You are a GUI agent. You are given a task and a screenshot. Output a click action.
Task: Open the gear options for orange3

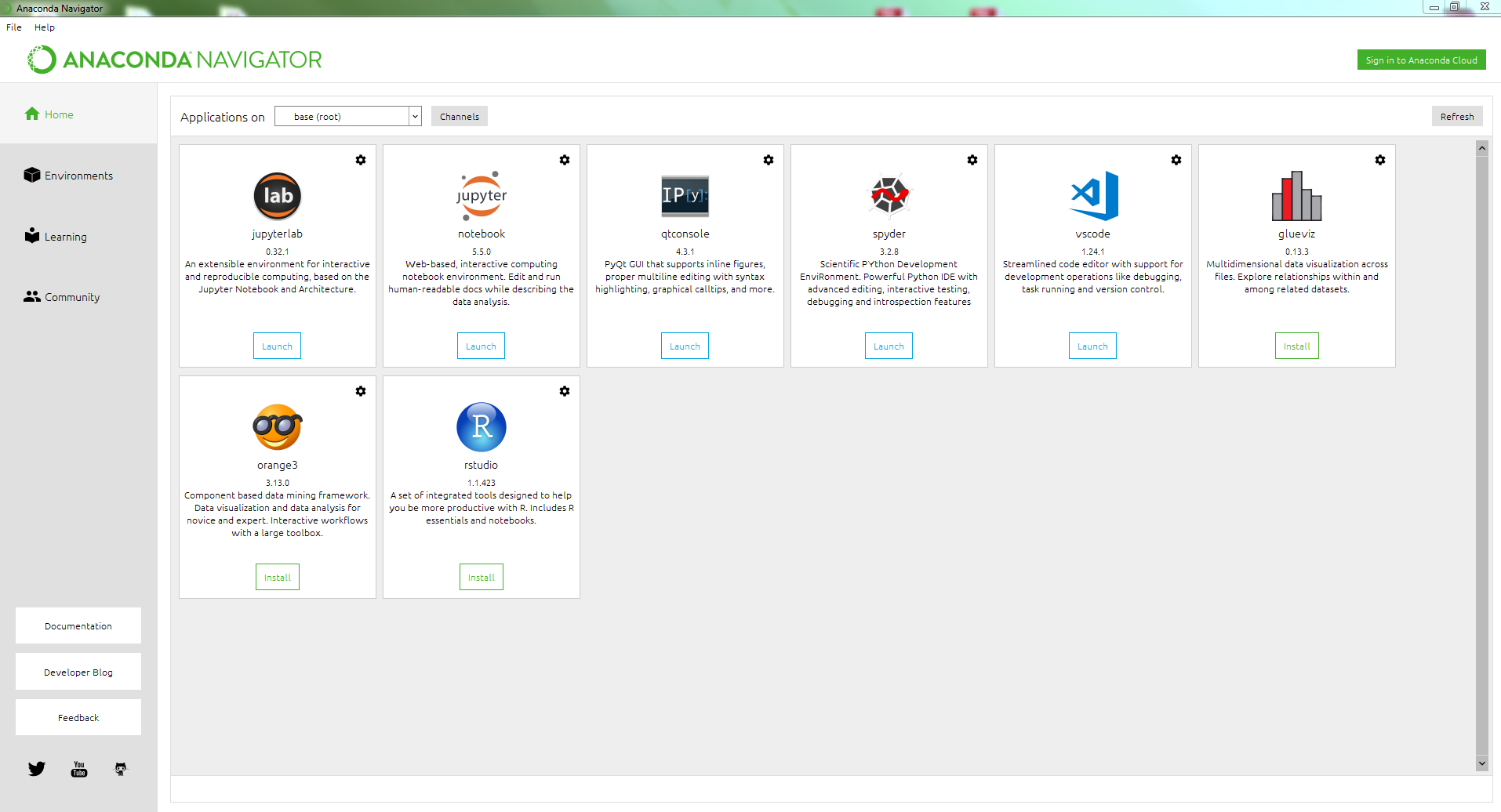tap(361, 391)
